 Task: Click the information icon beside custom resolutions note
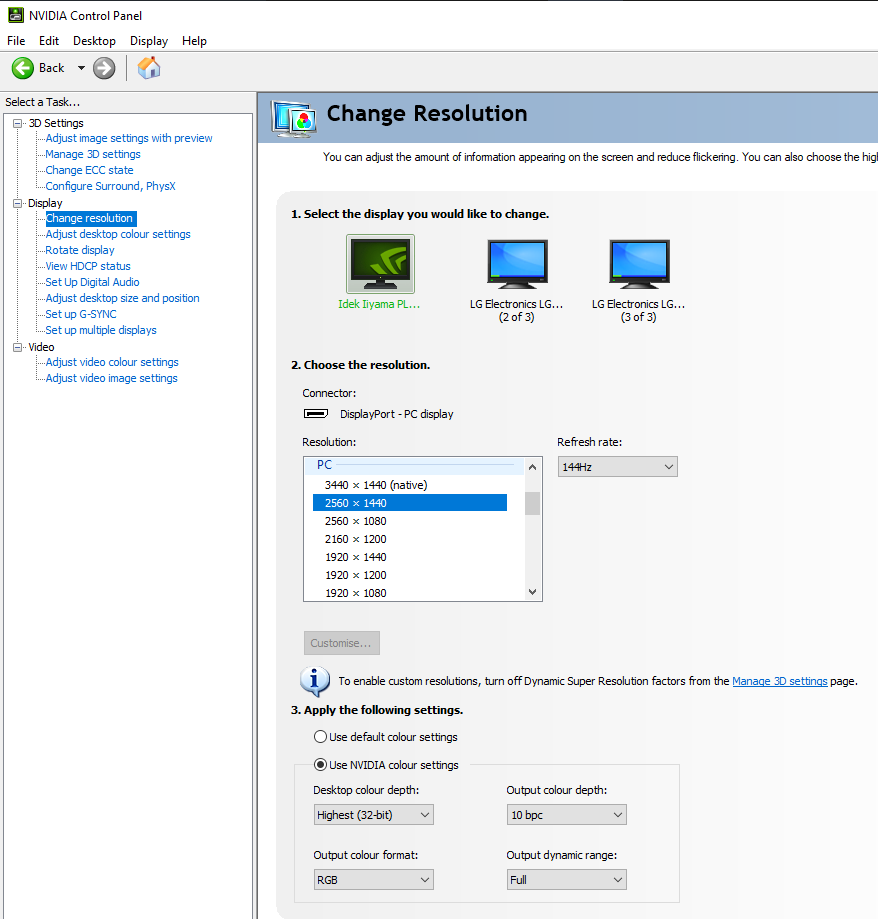click(x=315, y=681)
